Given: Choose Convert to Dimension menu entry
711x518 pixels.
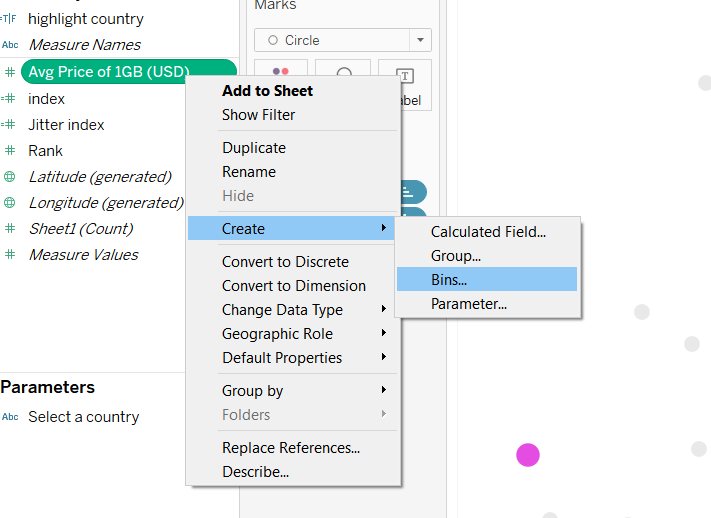Looking at the screenshot, I should click(x=294, y=286).
